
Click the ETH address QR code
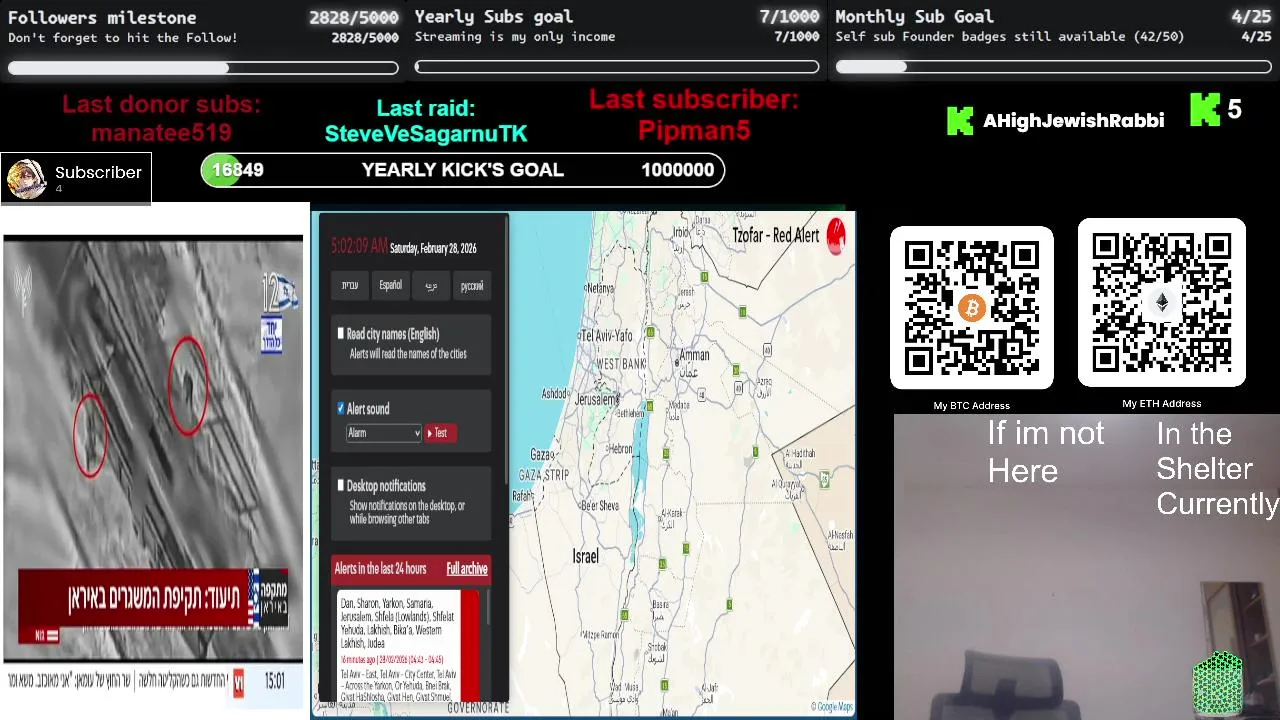pyautogui.click(x=1161, y=303)
